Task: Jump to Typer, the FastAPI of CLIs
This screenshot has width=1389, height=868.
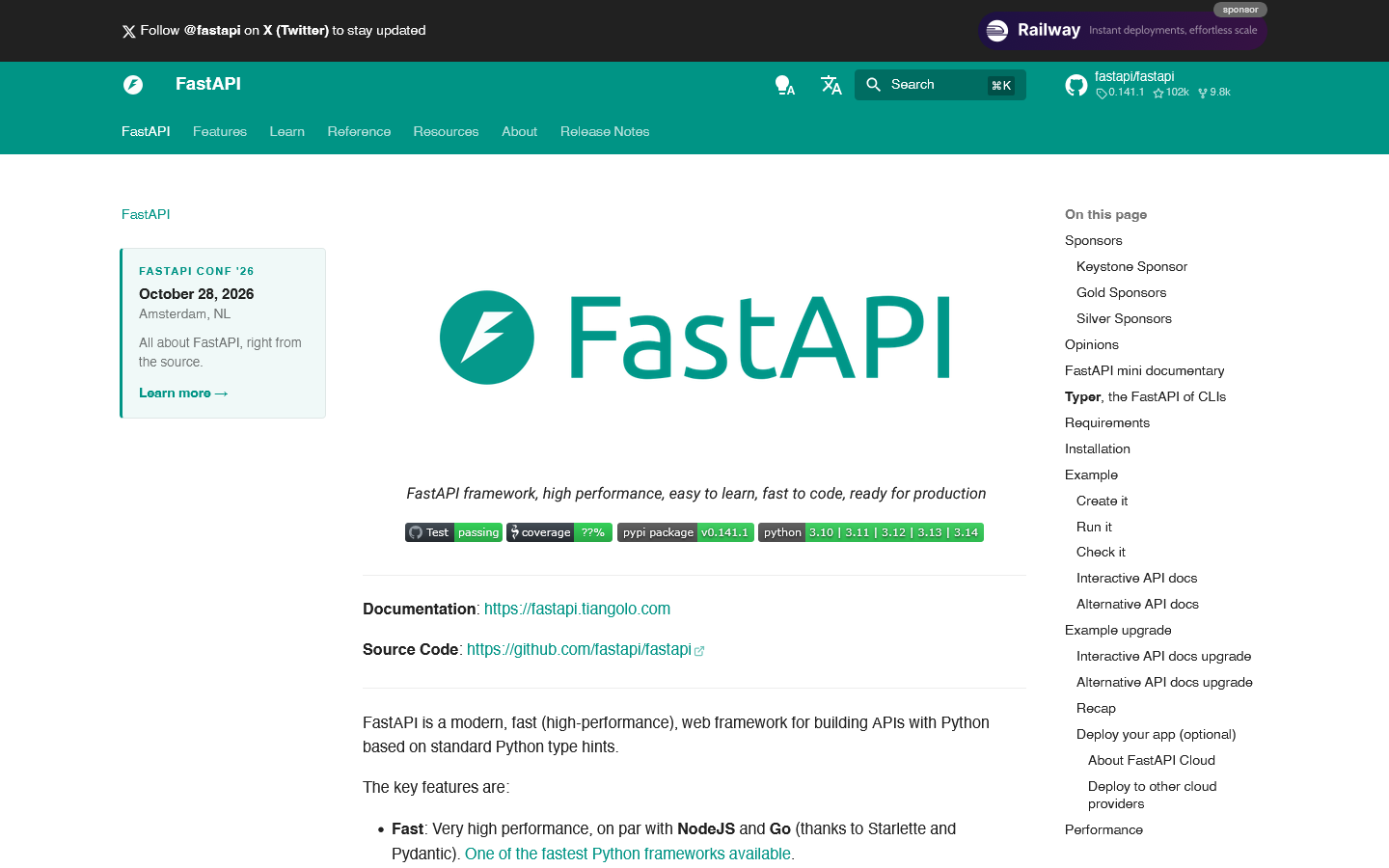Action: (1145, 396)
